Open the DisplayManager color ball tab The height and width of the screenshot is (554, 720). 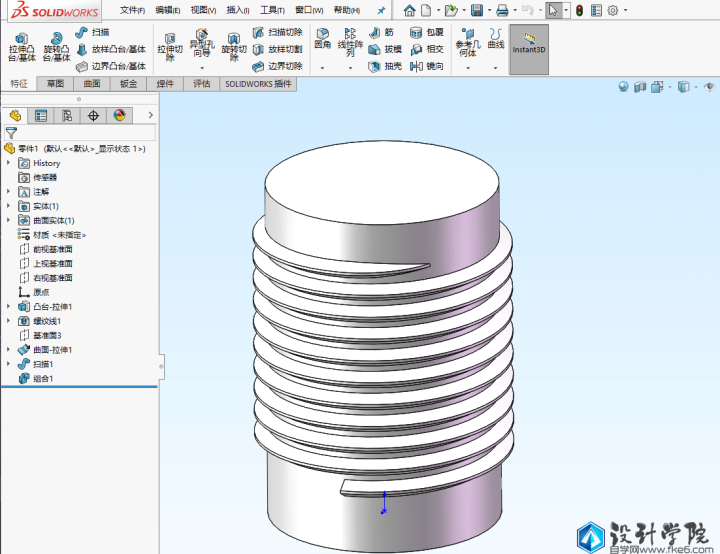click(119, 115)
